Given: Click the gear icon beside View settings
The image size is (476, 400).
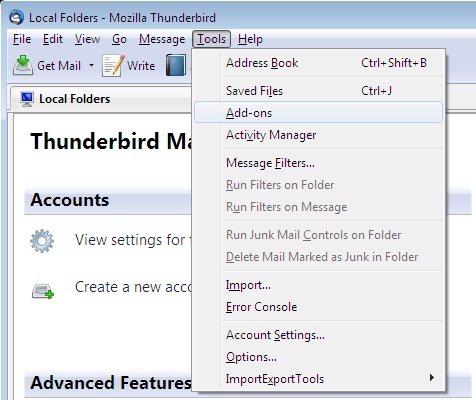Looking at the screenshot, I should click(42, 241).
